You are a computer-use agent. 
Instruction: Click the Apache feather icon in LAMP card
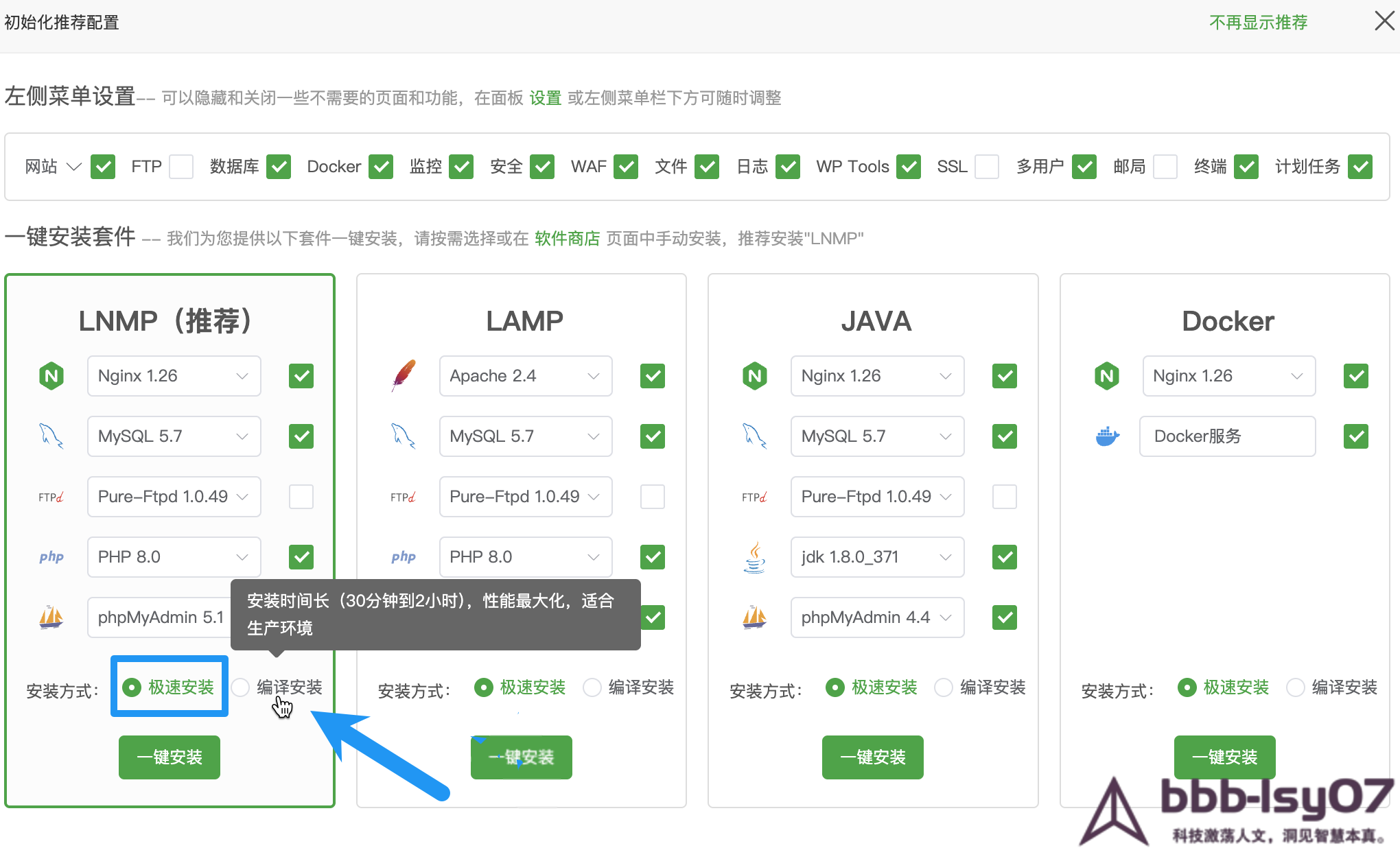(x=404, y=376)
